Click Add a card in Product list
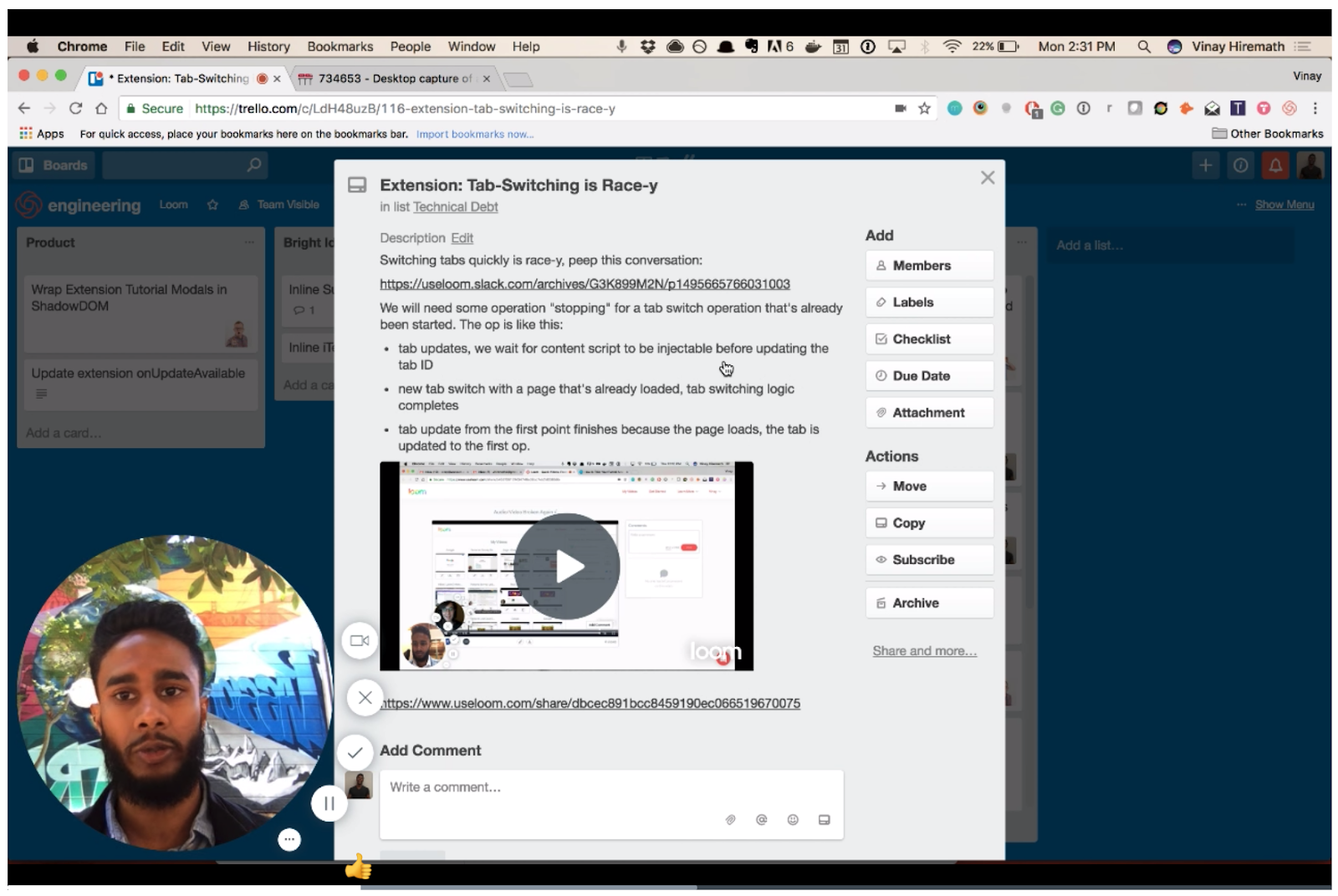1338x896 pixels. point(64,433)
